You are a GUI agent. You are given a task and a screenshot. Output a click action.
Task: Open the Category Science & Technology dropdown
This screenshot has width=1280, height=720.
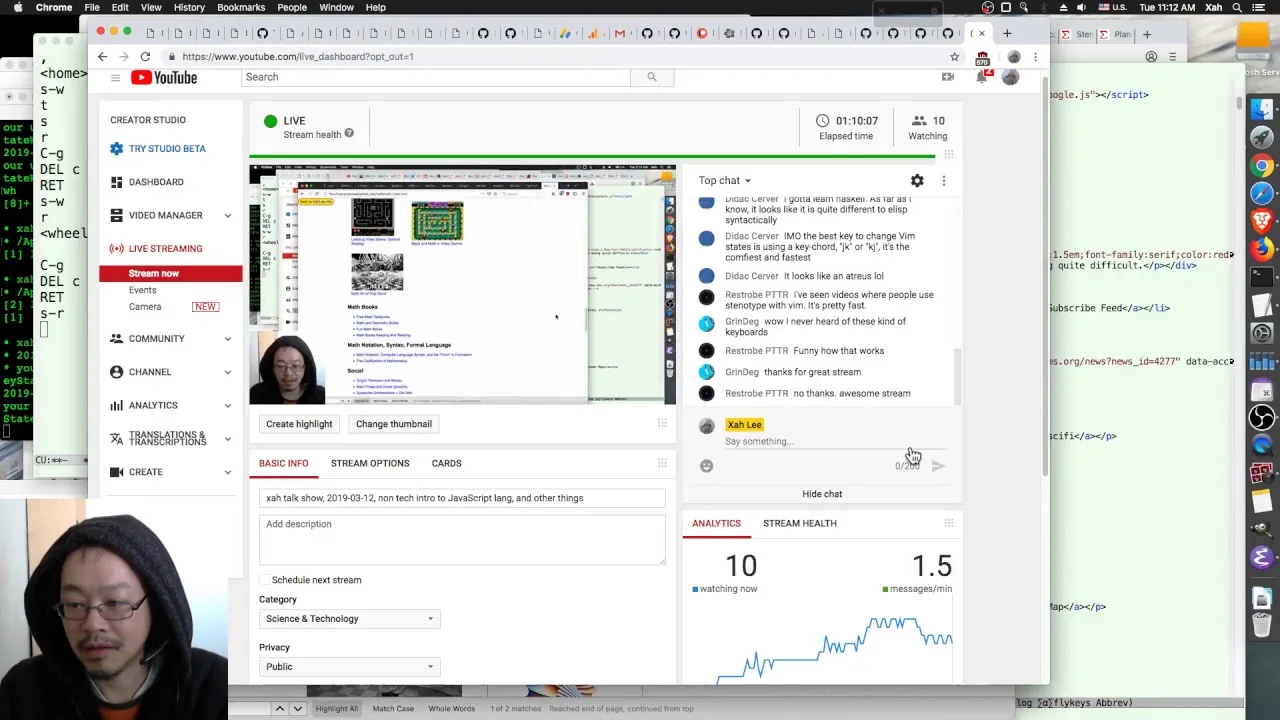coord(349,619)
